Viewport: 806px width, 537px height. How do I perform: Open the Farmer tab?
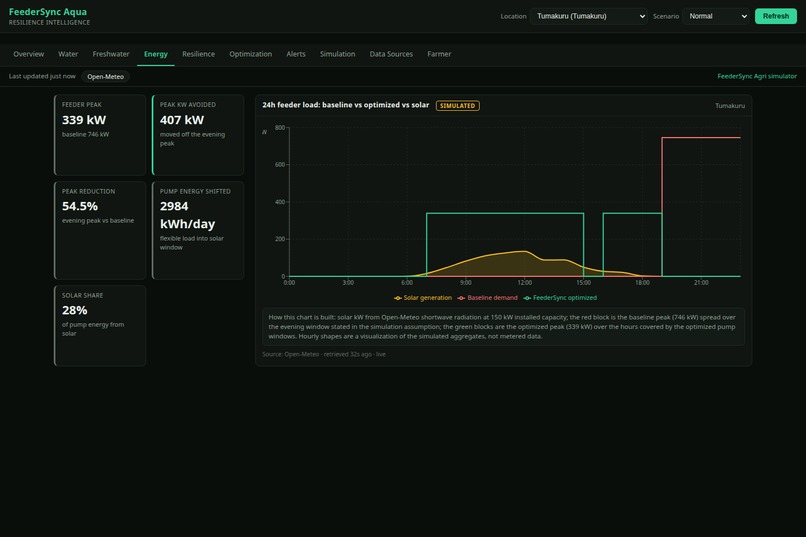click(x=439, y=54)
